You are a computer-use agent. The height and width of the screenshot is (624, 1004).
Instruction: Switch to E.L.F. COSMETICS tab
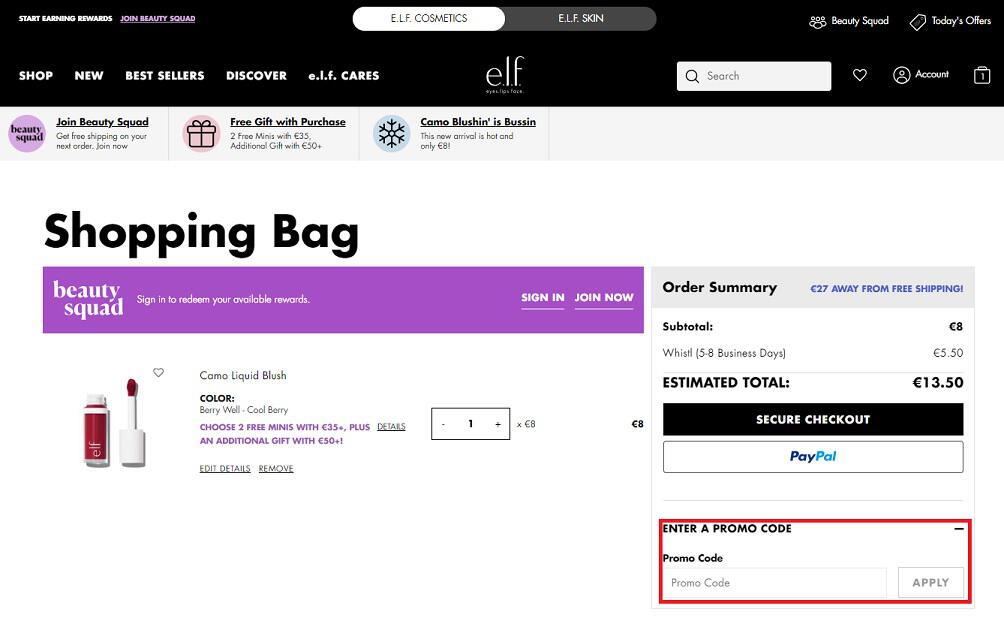tap(428, 19)
